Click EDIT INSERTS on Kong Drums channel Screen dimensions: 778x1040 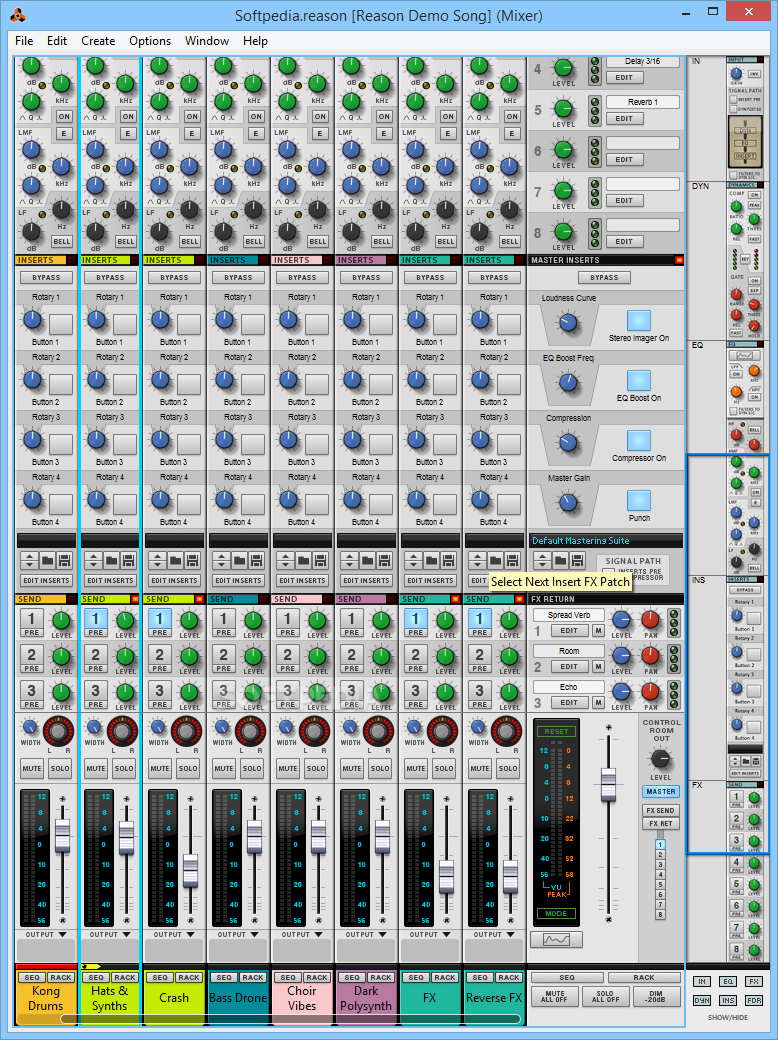(x=46, y=580)
